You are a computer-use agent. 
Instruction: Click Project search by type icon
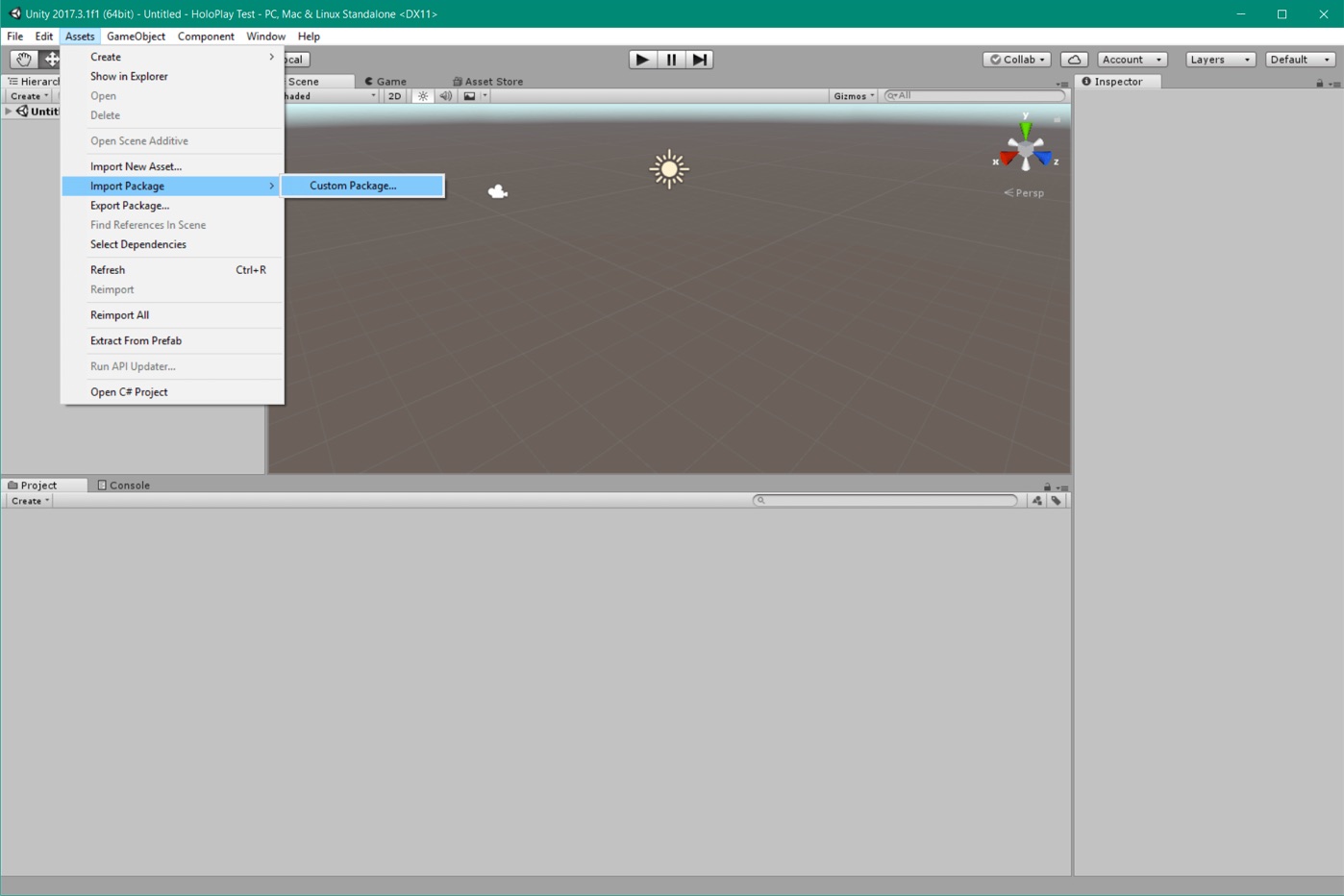tap(1036, 501)
